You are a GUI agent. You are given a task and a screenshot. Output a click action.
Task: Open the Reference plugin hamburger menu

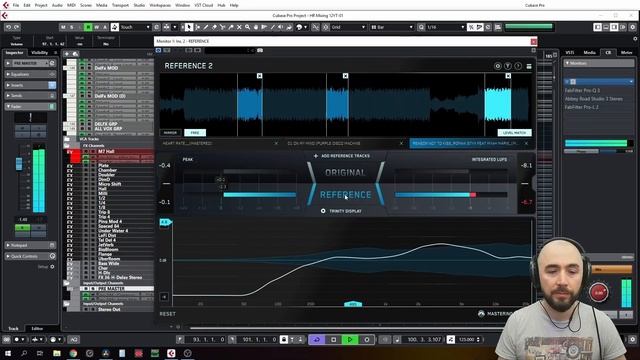click(529, 66)
